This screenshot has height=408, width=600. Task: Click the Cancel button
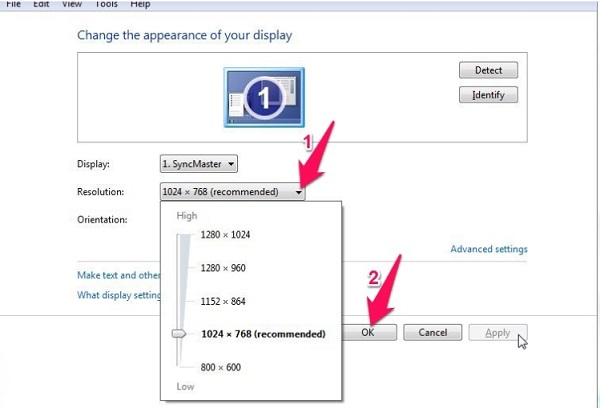[432, 332]
